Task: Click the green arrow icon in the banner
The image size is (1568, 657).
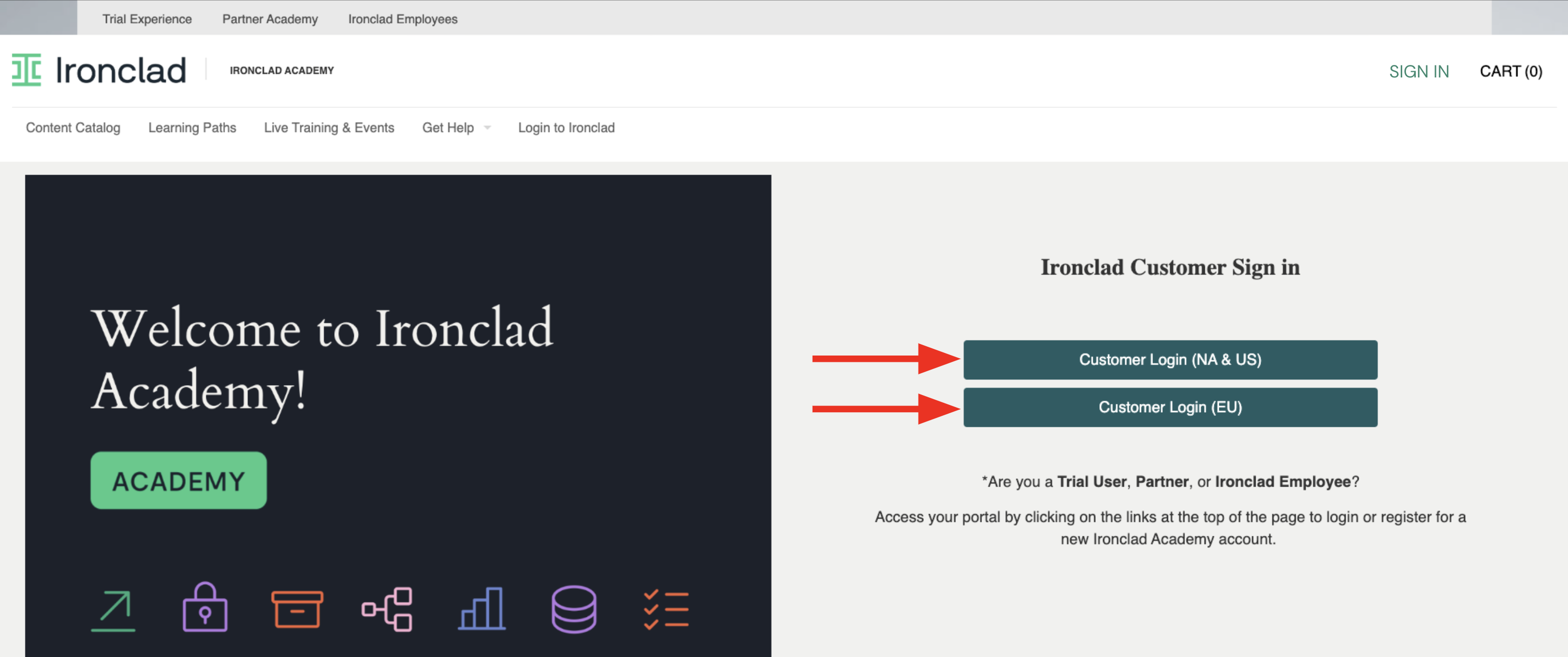Action: pos(113,610)
